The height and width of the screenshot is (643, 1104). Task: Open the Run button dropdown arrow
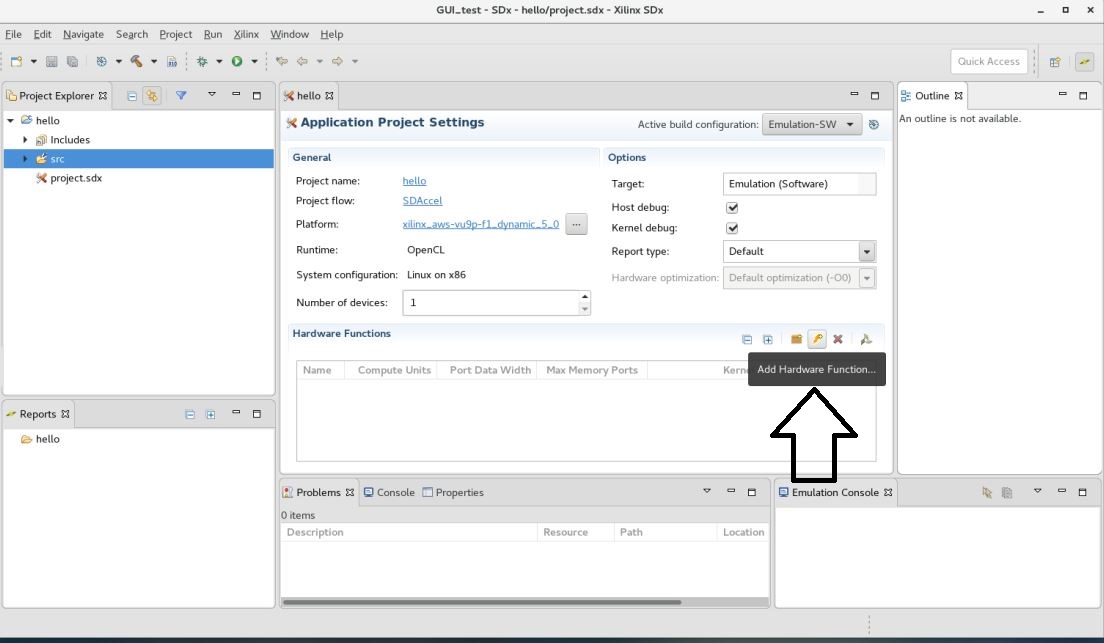(x=254, y=61)
